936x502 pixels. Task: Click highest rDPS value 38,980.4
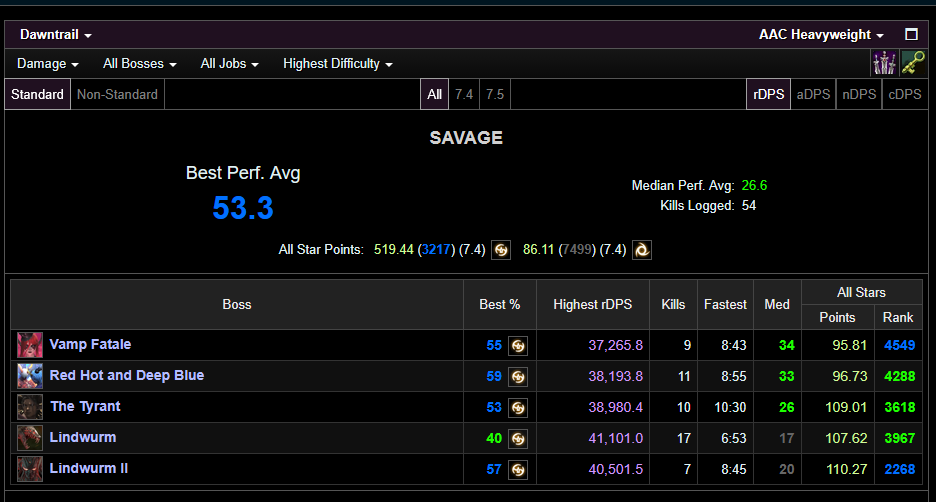point(615,408)
